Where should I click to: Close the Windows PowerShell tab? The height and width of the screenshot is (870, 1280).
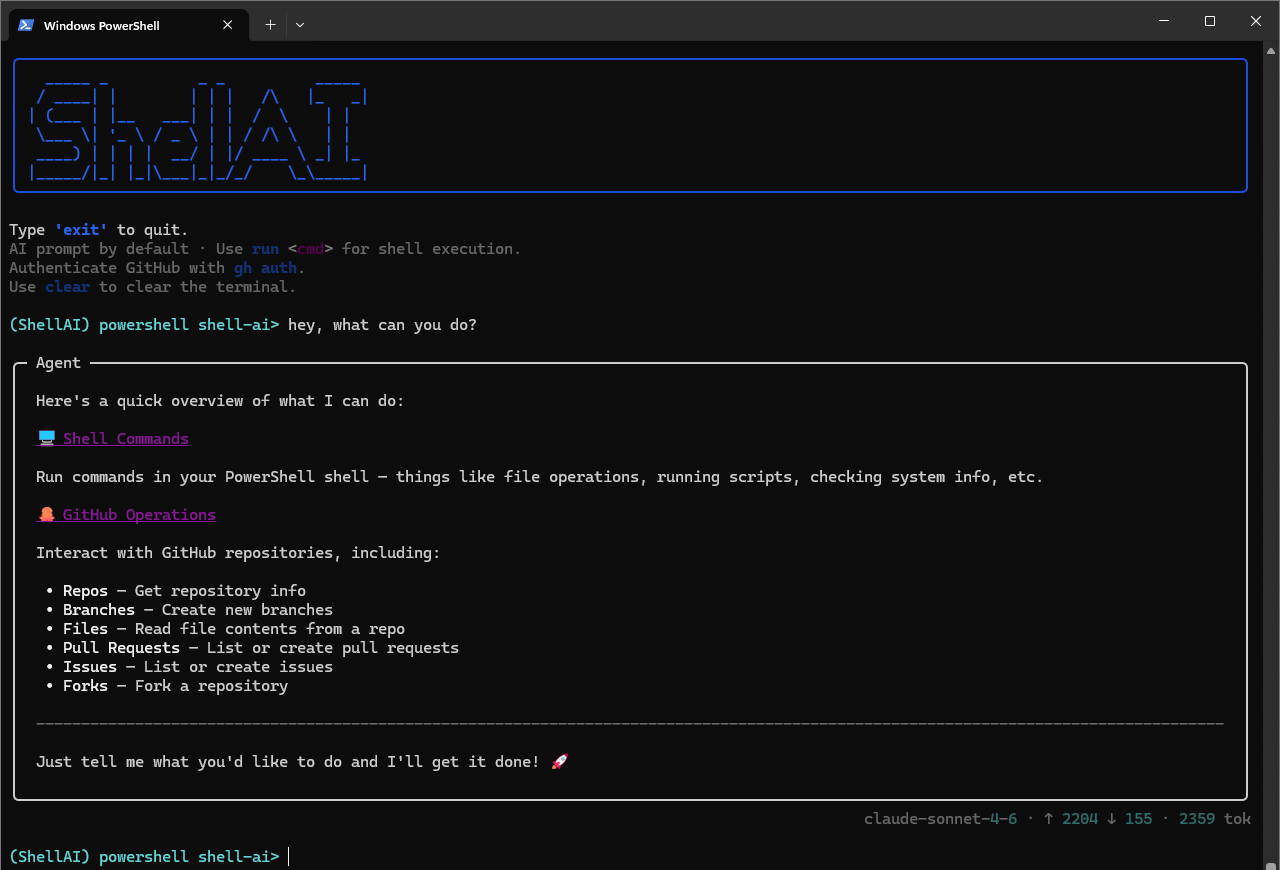tap(228, 25)
